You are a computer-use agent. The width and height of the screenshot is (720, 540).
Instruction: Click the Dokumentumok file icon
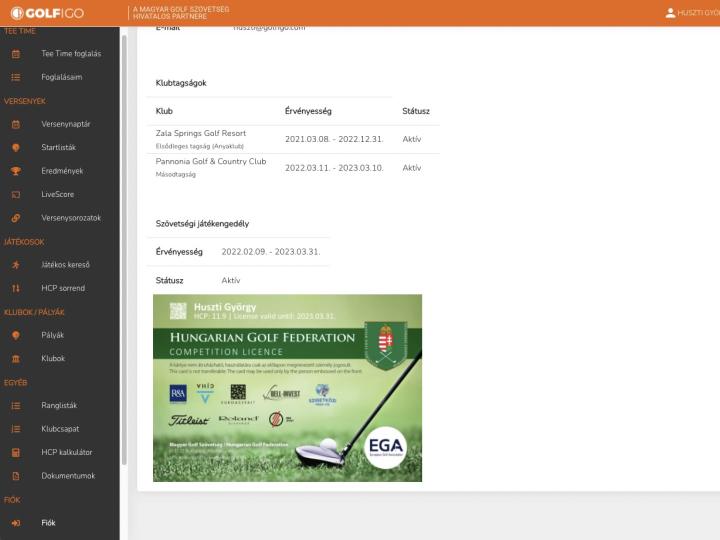pos(16,476)
